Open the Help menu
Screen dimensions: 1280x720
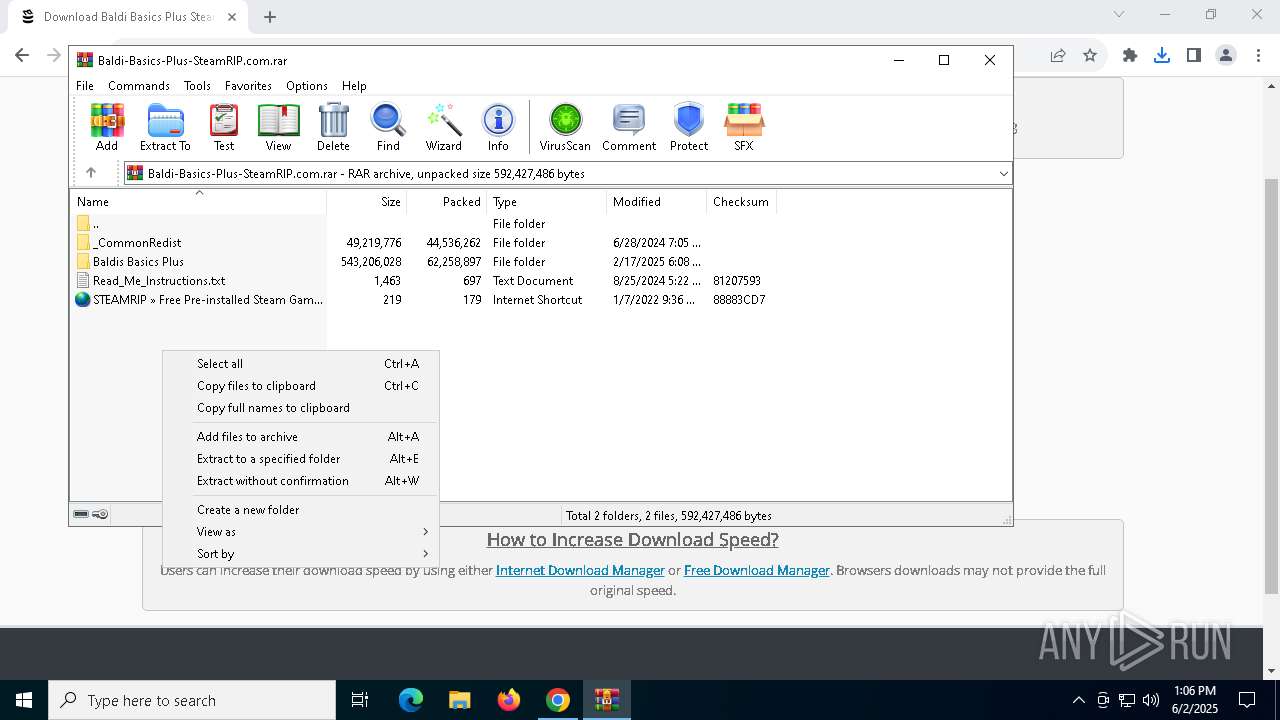point(354,86)
